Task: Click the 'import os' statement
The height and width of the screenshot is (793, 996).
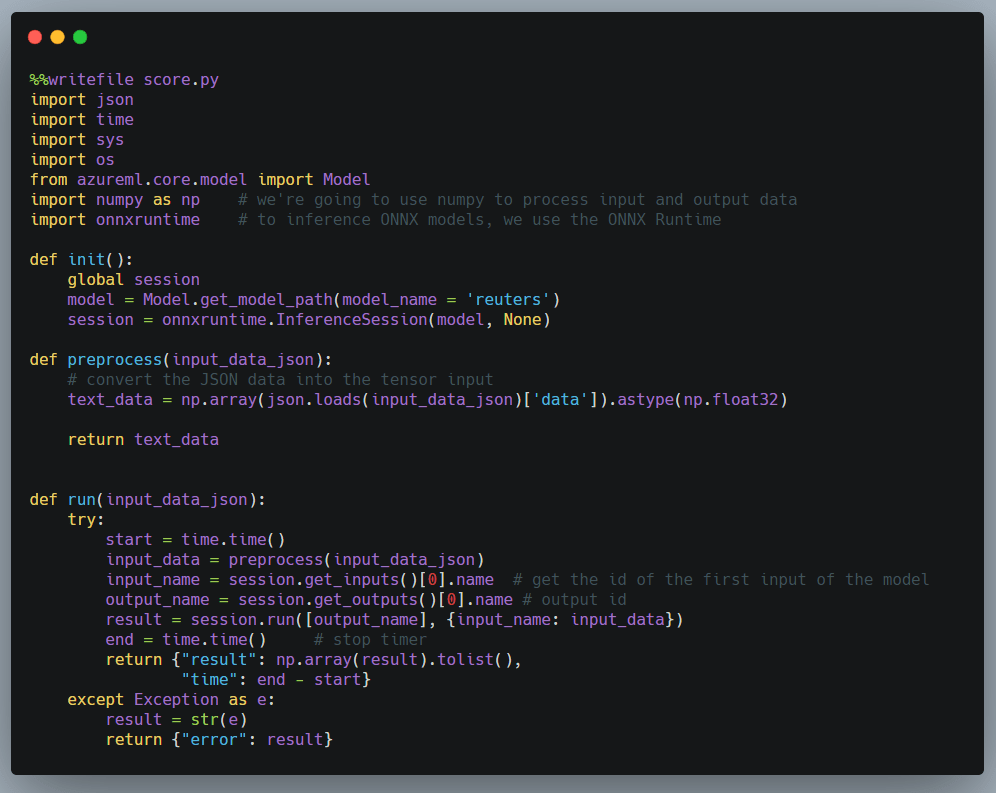Action: (72, 159)
